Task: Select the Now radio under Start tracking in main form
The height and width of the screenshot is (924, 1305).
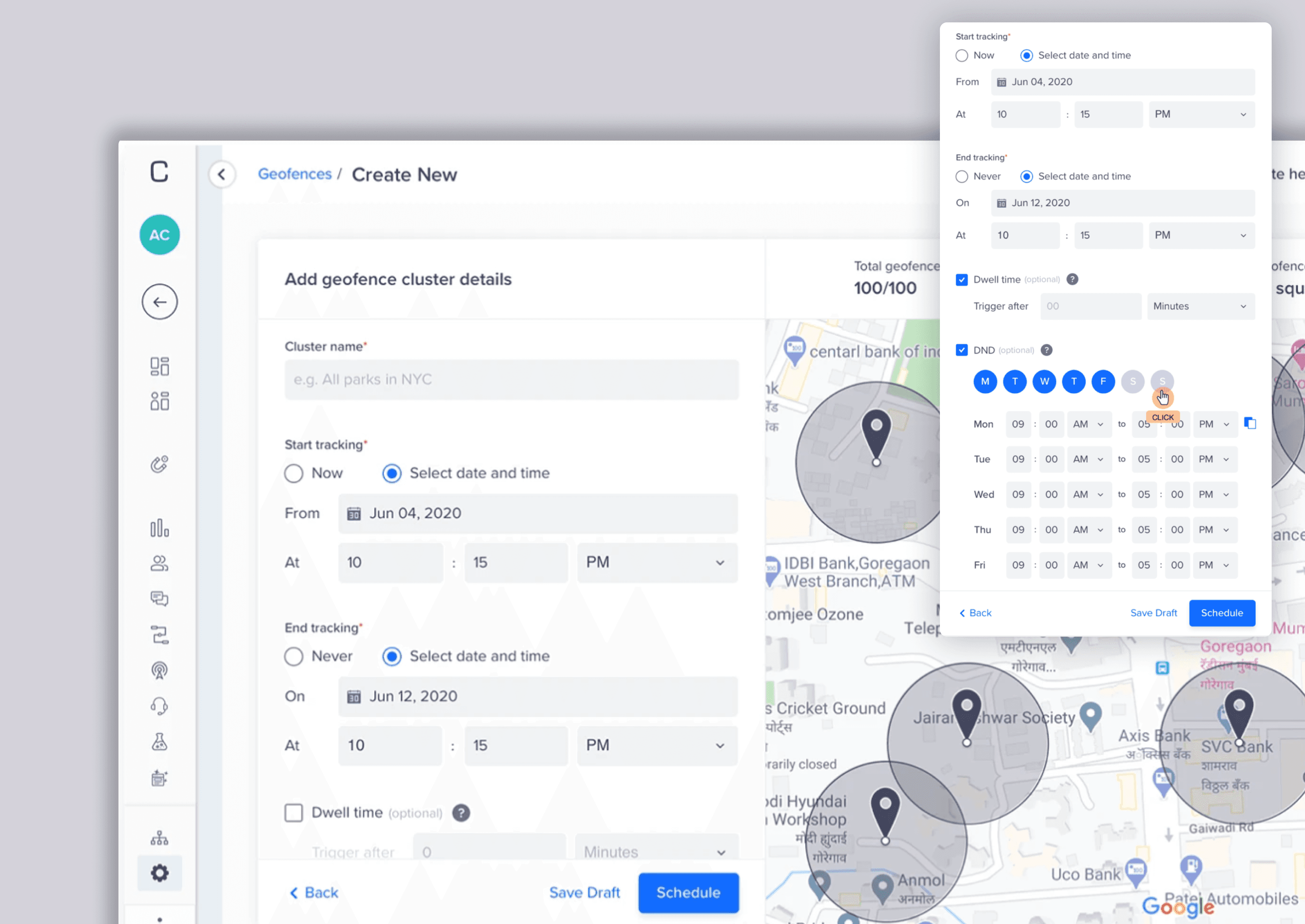Action: click(294, 473)
